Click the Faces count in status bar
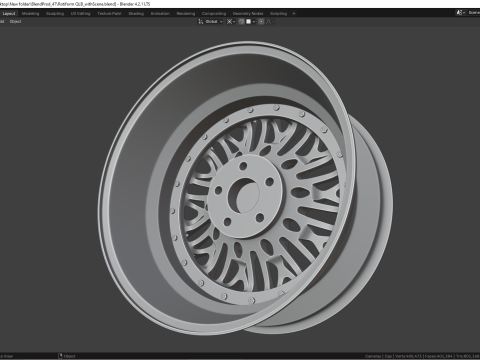Image resolution: width=480 pixels, height=360 pixels. pos(438,356)
